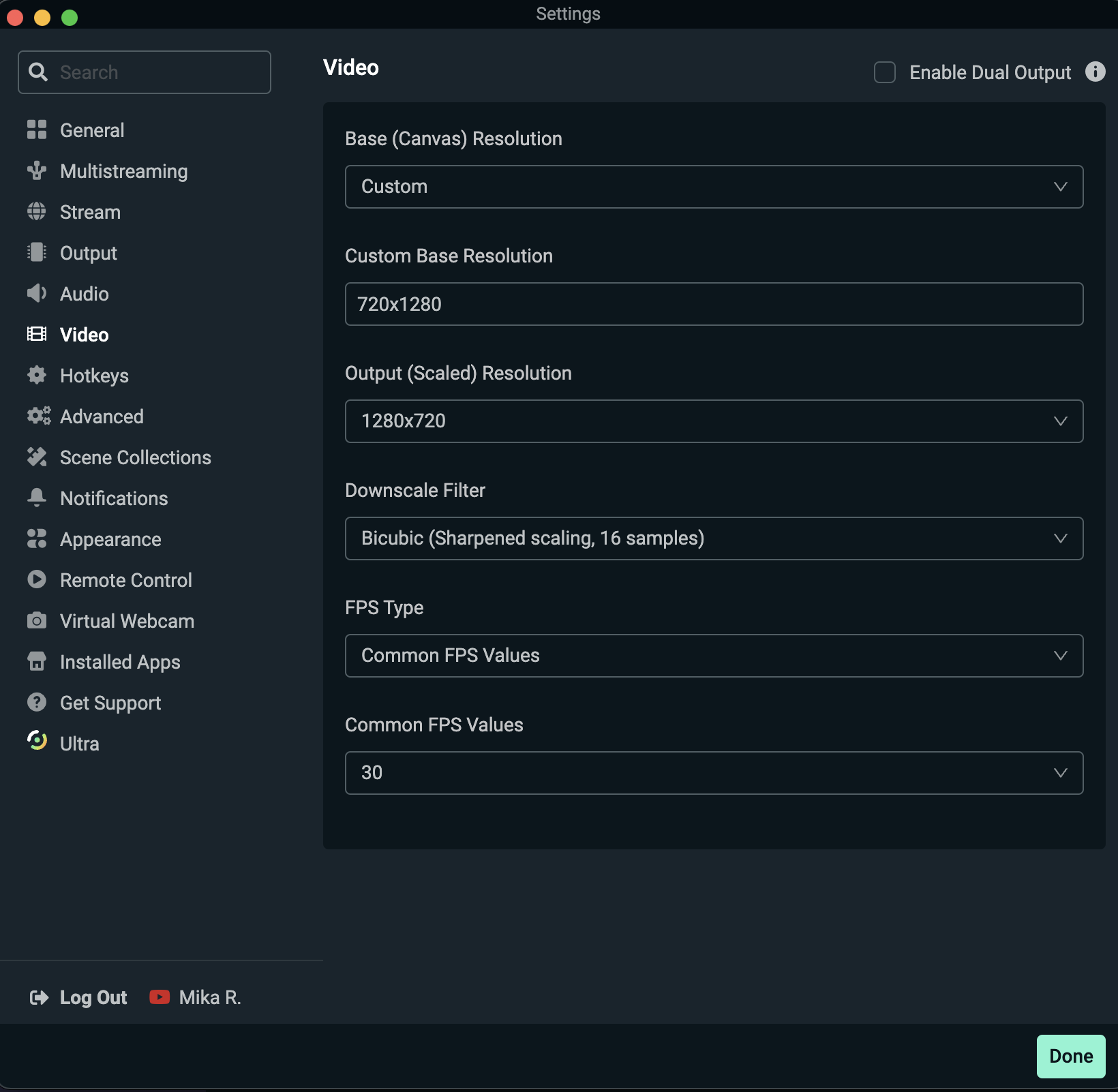Open Base (Canvas) Resolution dropdown

click(x=714, y=187)
